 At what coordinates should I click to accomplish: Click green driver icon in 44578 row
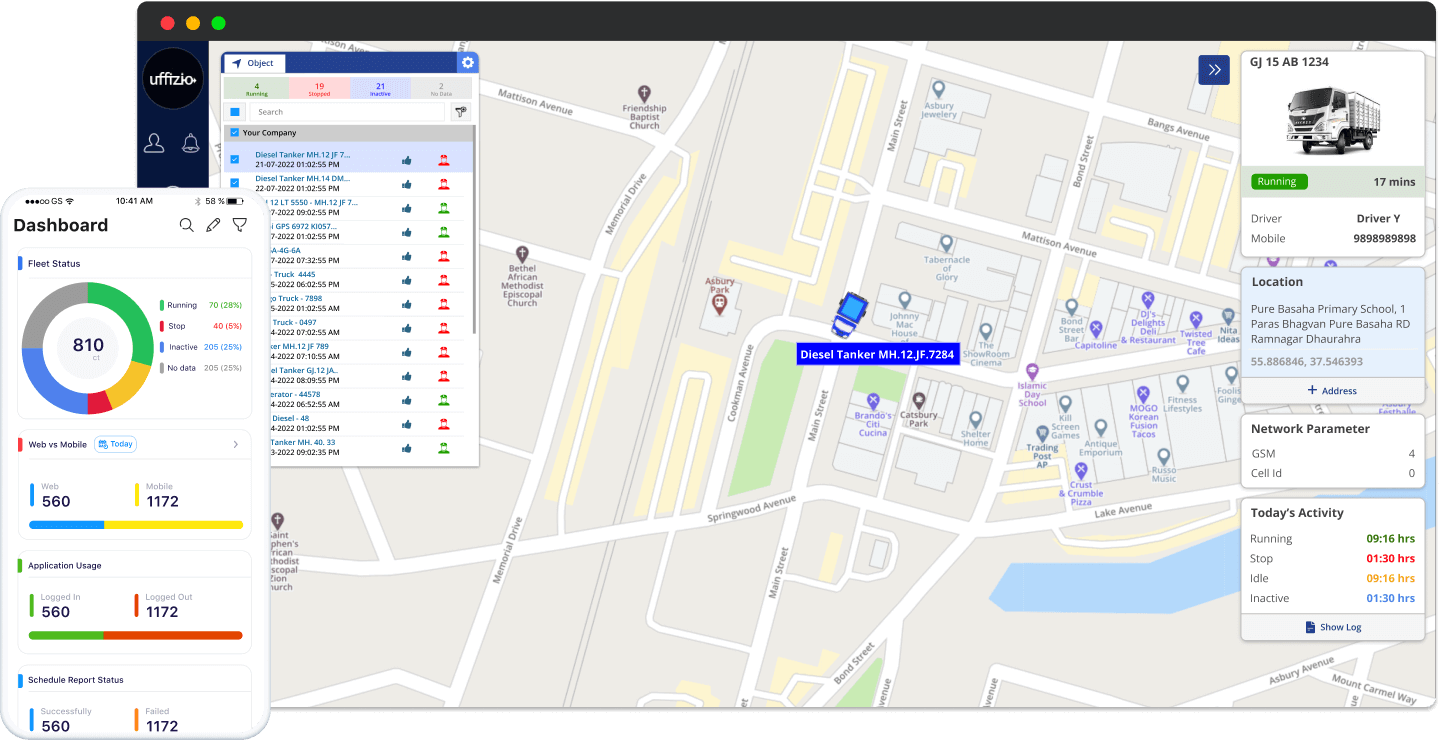(x=443, y=400)
